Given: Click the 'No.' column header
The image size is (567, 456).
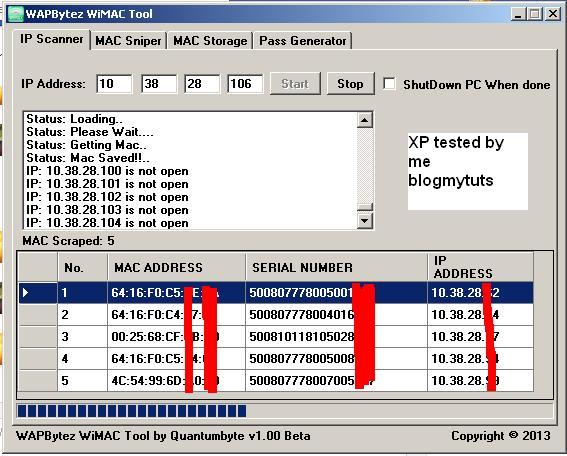Looking at the screenshot, I should click(x=82, y=267).
